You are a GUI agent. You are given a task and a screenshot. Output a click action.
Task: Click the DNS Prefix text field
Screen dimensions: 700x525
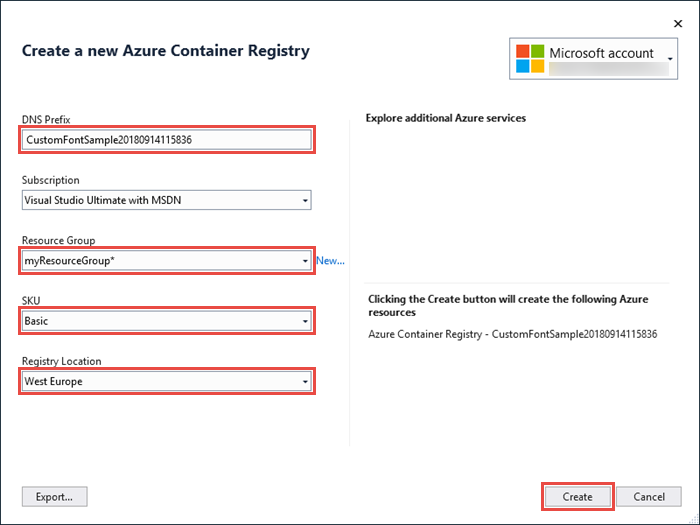pyautogui.click(x=167, y=140)
